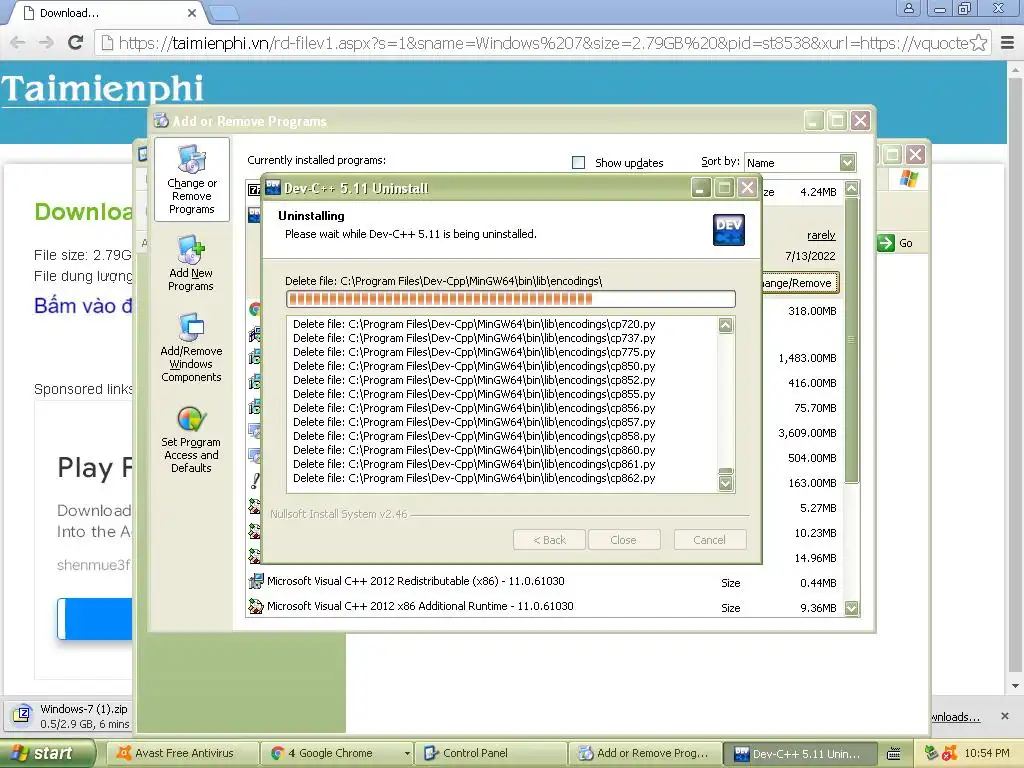Click the Cancel button in uninstaller
This screenshot has height=768, width=1024.
(x=709, y=540)
